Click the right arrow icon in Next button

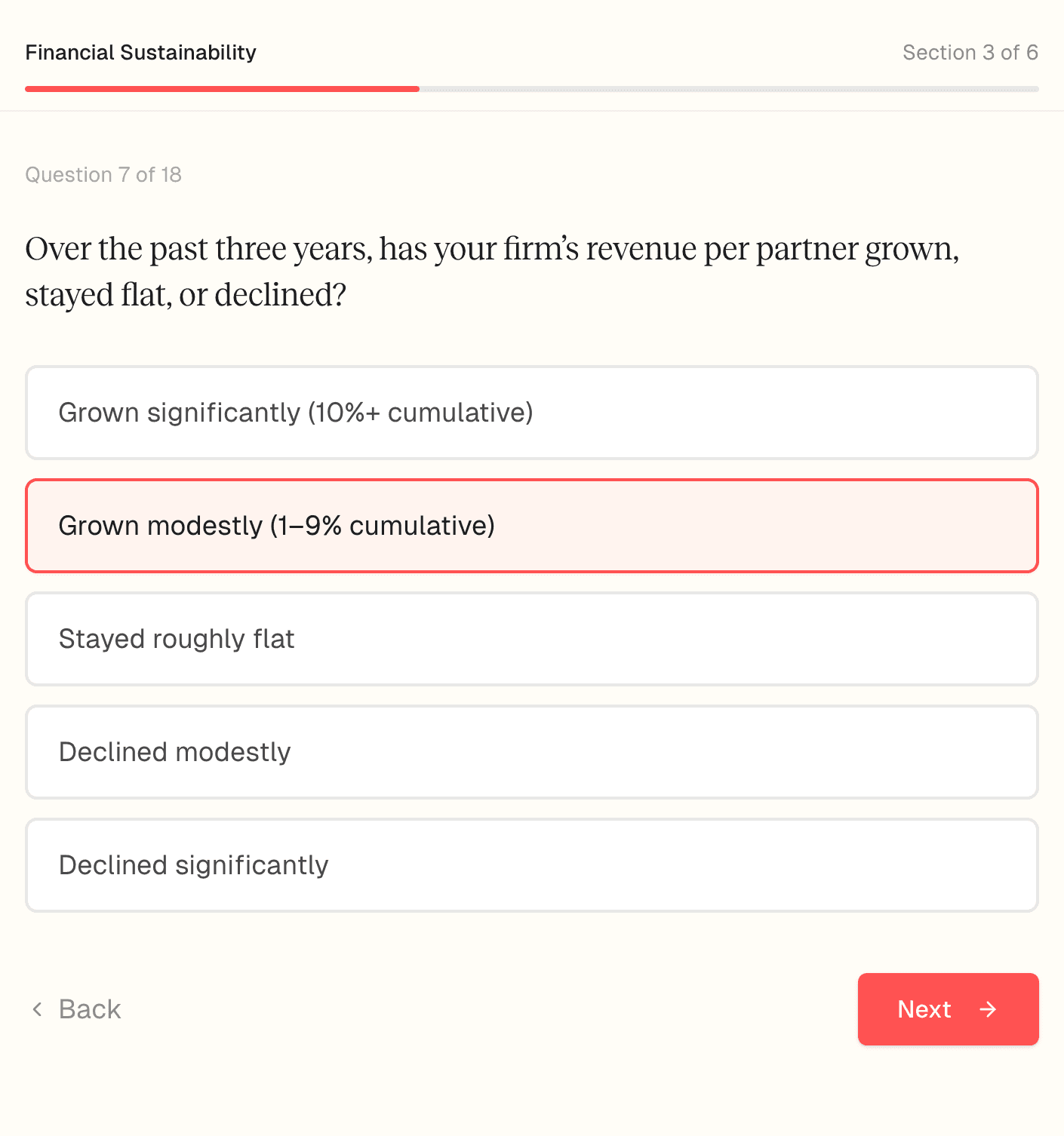point(988,1009)
